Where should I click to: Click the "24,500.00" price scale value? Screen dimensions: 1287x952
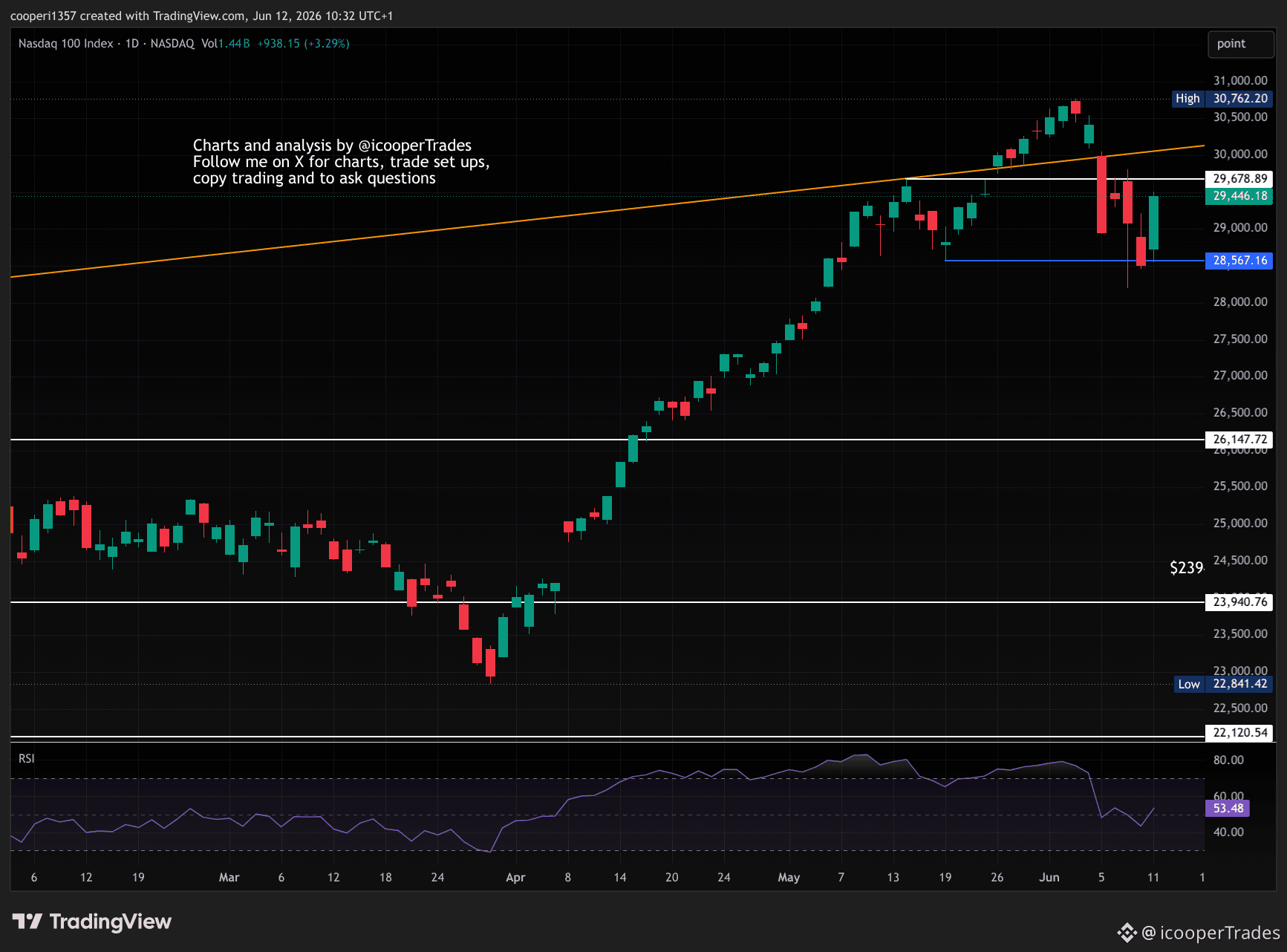click(x=1240, y=560)
